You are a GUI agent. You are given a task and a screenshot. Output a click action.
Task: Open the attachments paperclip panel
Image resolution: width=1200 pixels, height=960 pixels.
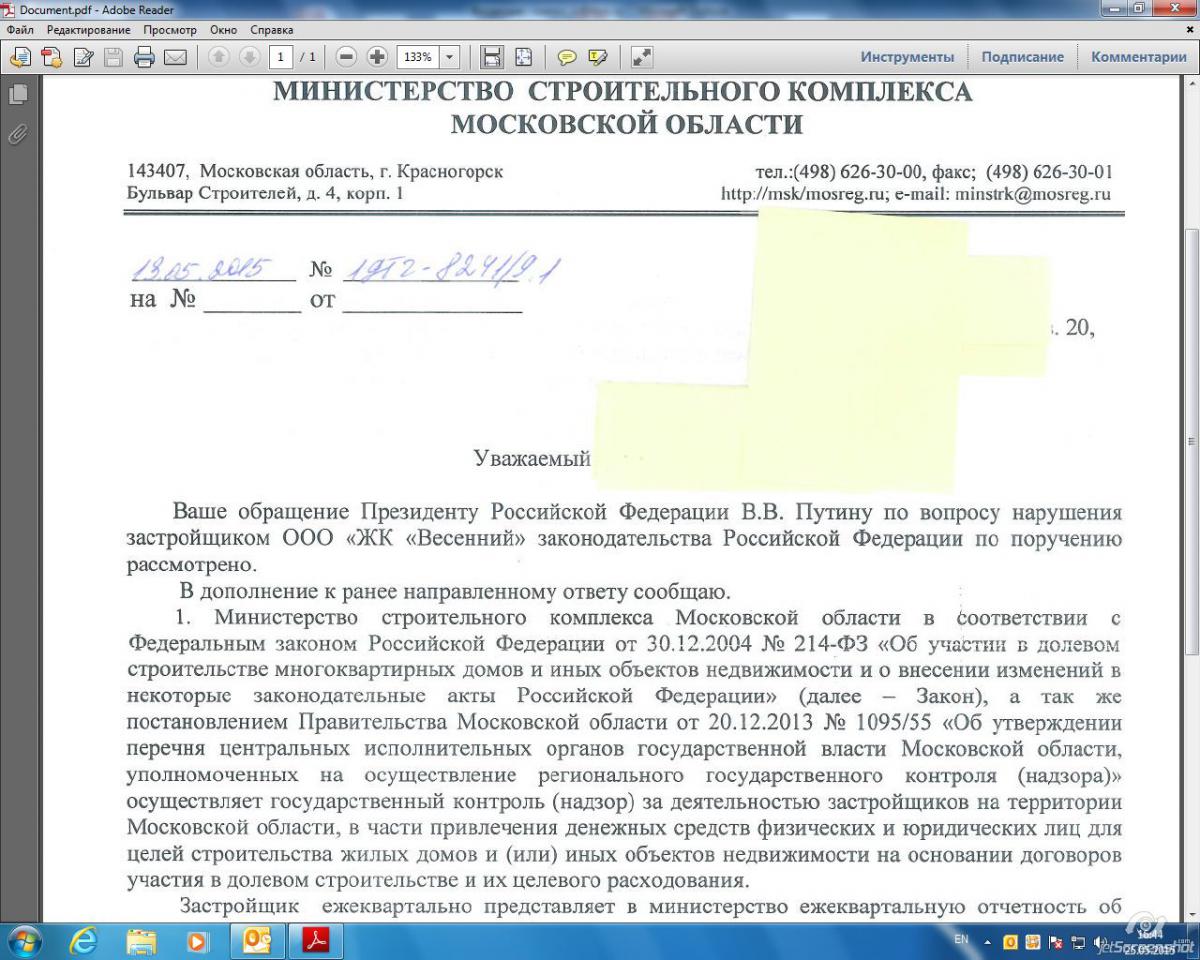17,134
